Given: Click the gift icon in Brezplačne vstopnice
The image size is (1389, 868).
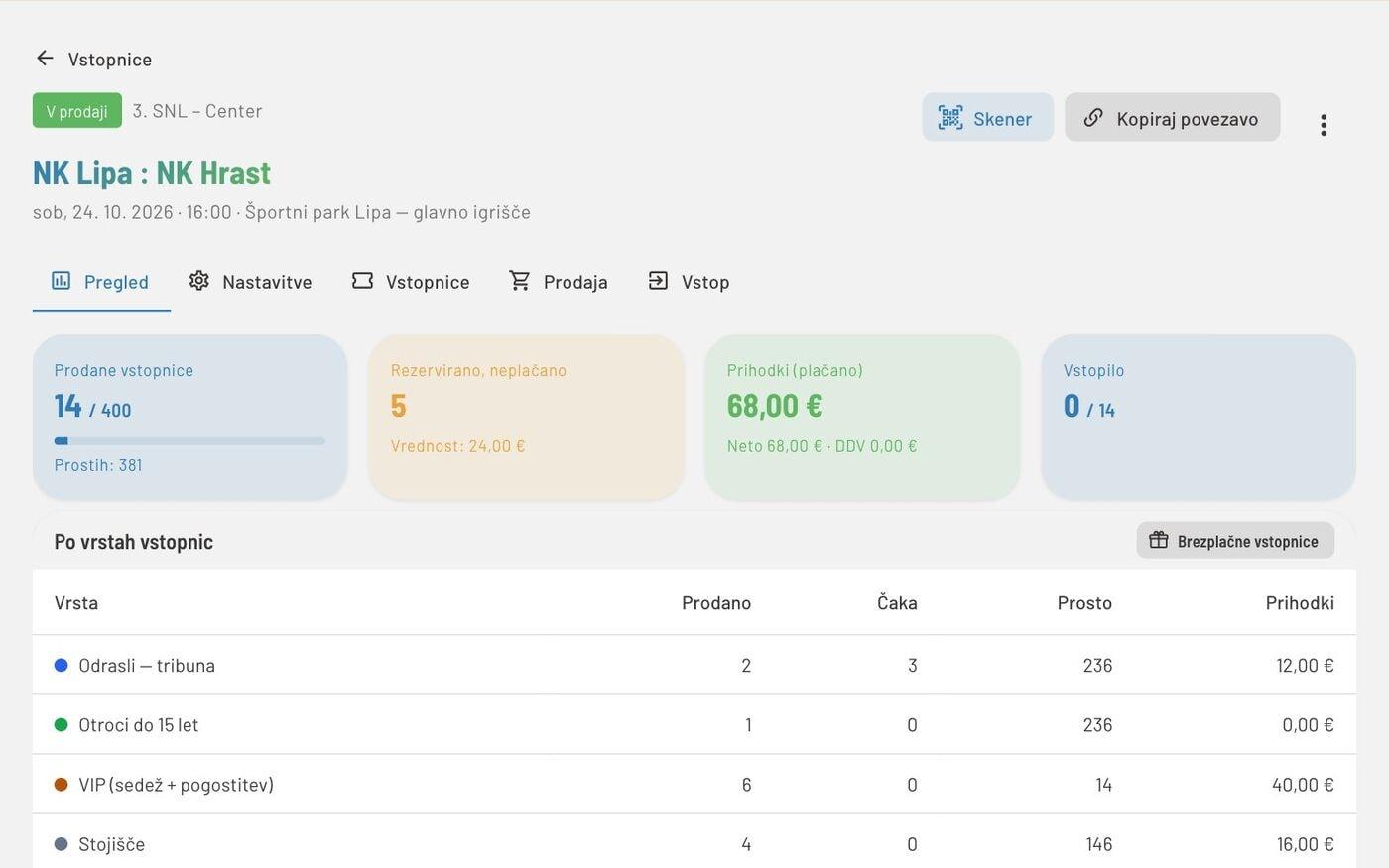Looking at the screenshot, I should click(x=1158, y=540).
